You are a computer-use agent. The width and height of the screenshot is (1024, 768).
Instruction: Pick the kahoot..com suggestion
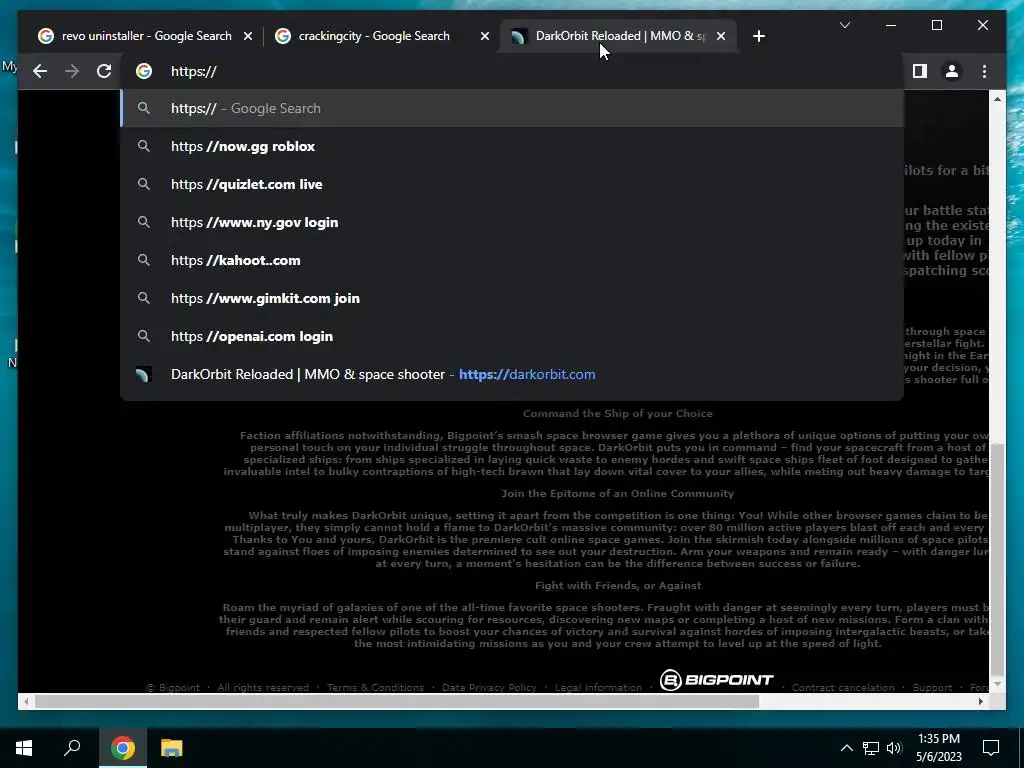513,260
